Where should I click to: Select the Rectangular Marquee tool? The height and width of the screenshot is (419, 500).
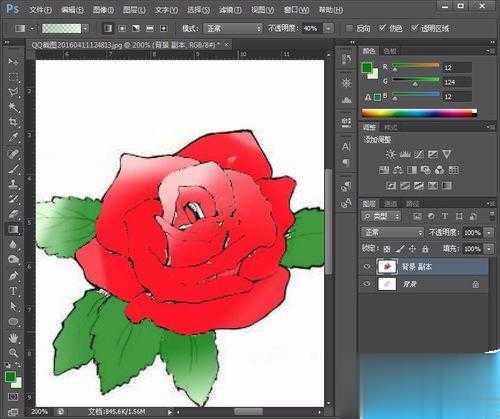tap(13, 77)
